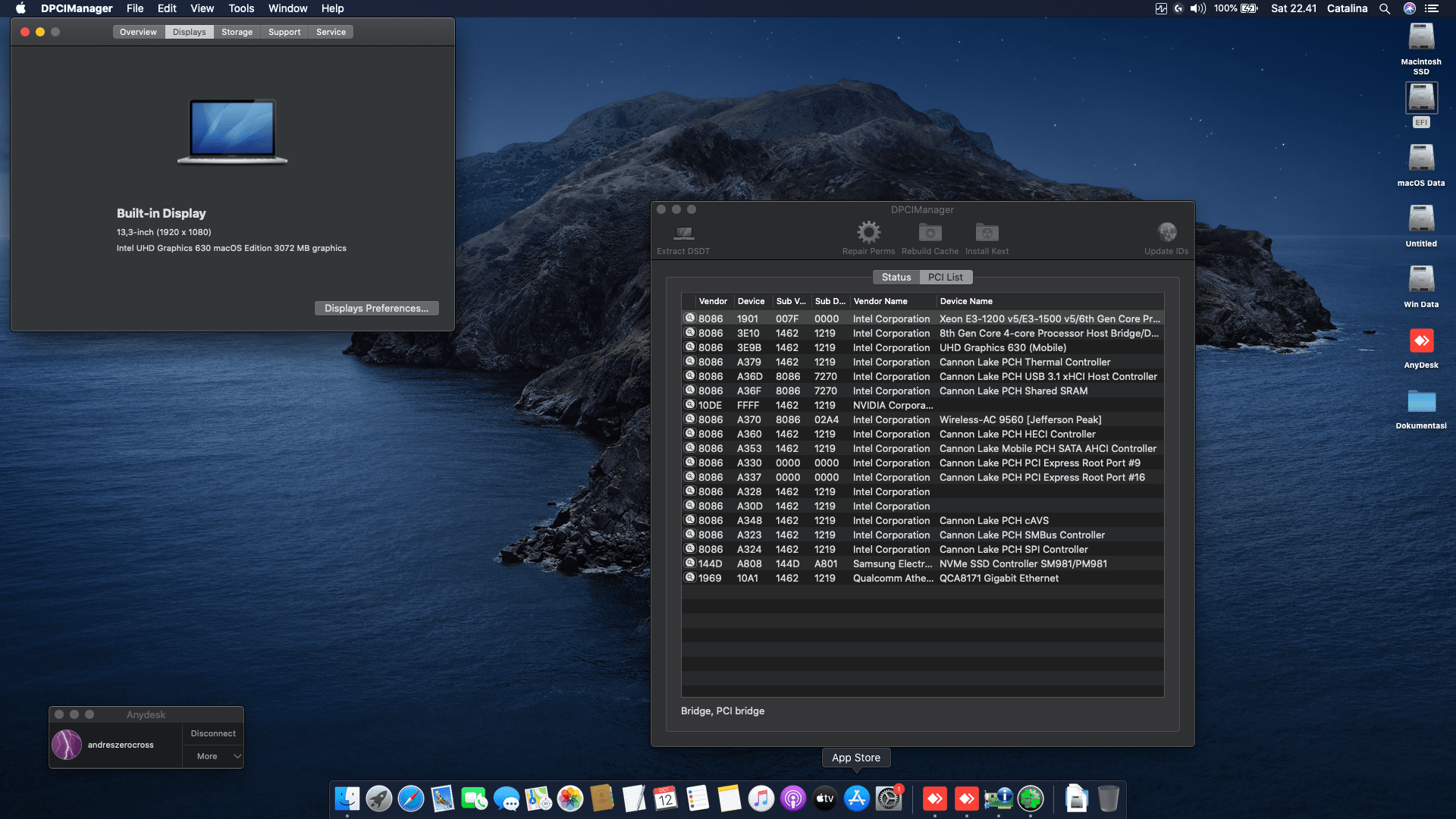Open Siri from the menu bar

click(1410, 8)
